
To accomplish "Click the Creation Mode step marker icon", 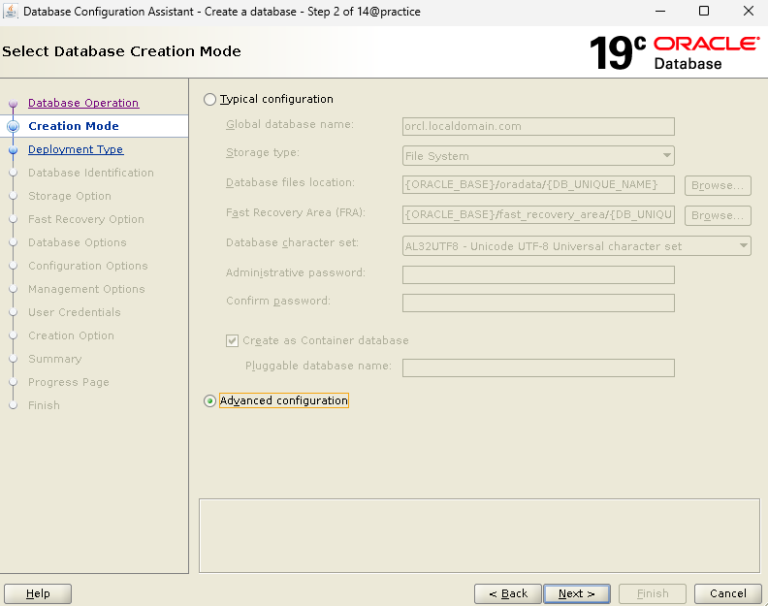I will click(x=14, y=127).
